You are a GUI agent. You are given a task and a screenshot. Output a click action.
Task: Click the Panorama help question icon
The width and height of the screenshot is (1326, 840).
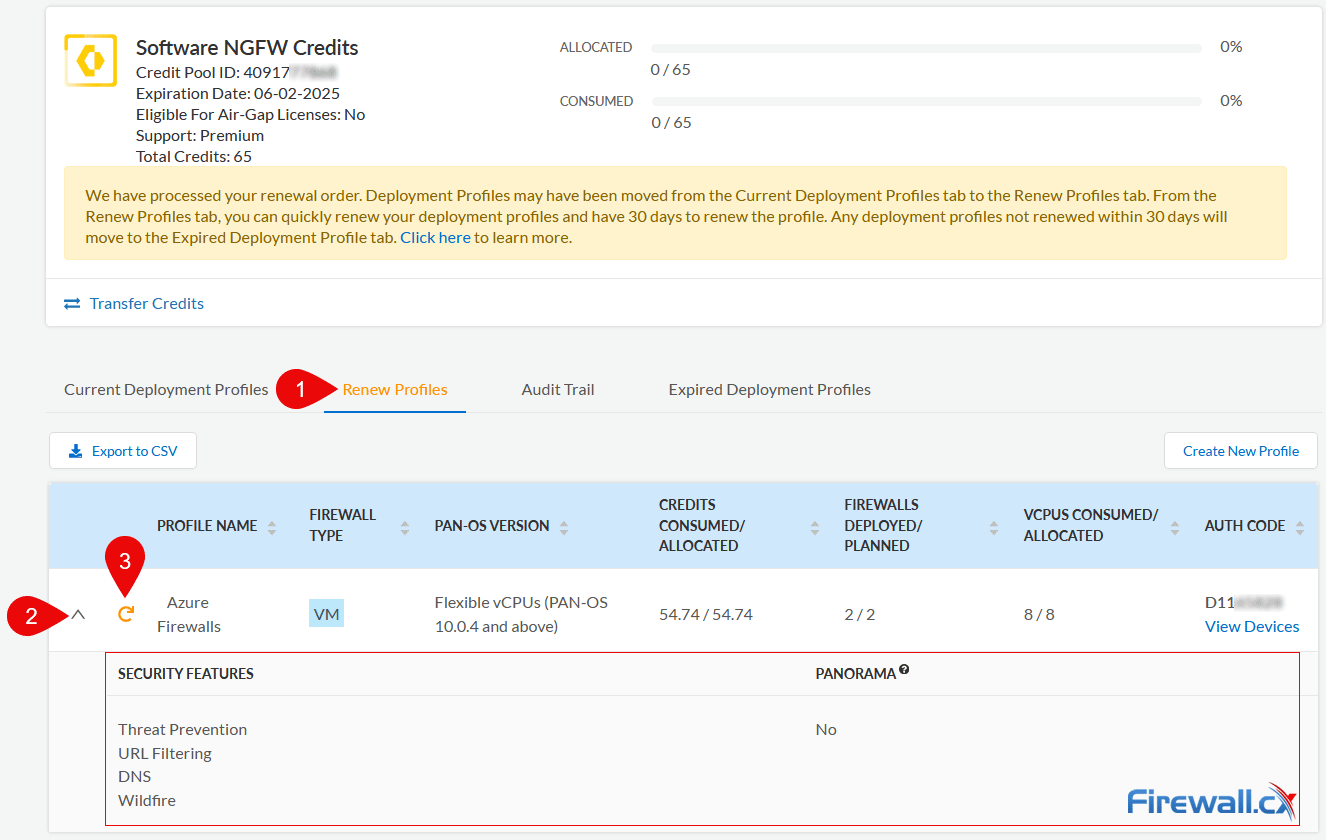point(904,670)
